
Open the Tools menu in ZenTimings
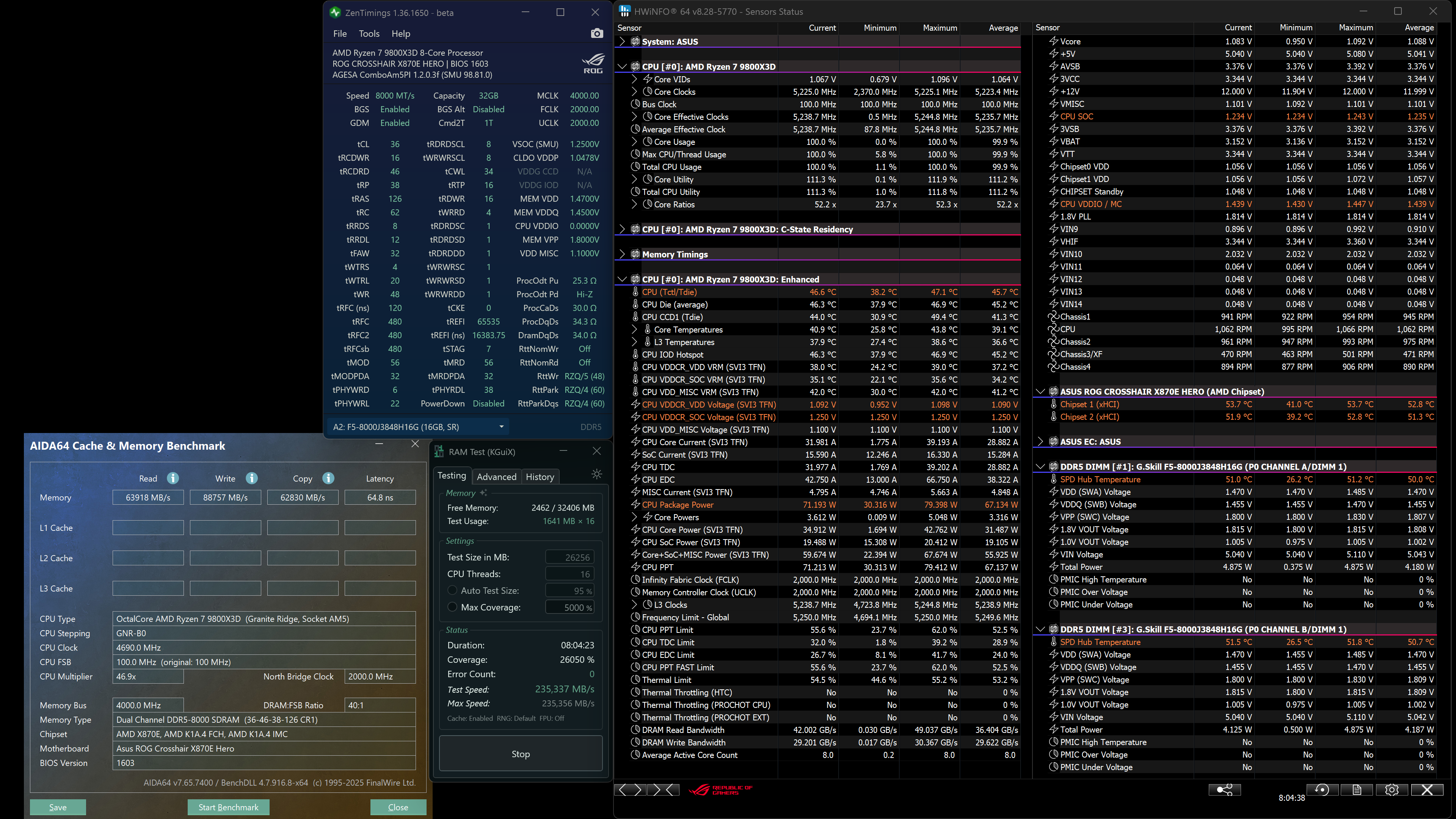pyautogui.click(x=369, y=34)
